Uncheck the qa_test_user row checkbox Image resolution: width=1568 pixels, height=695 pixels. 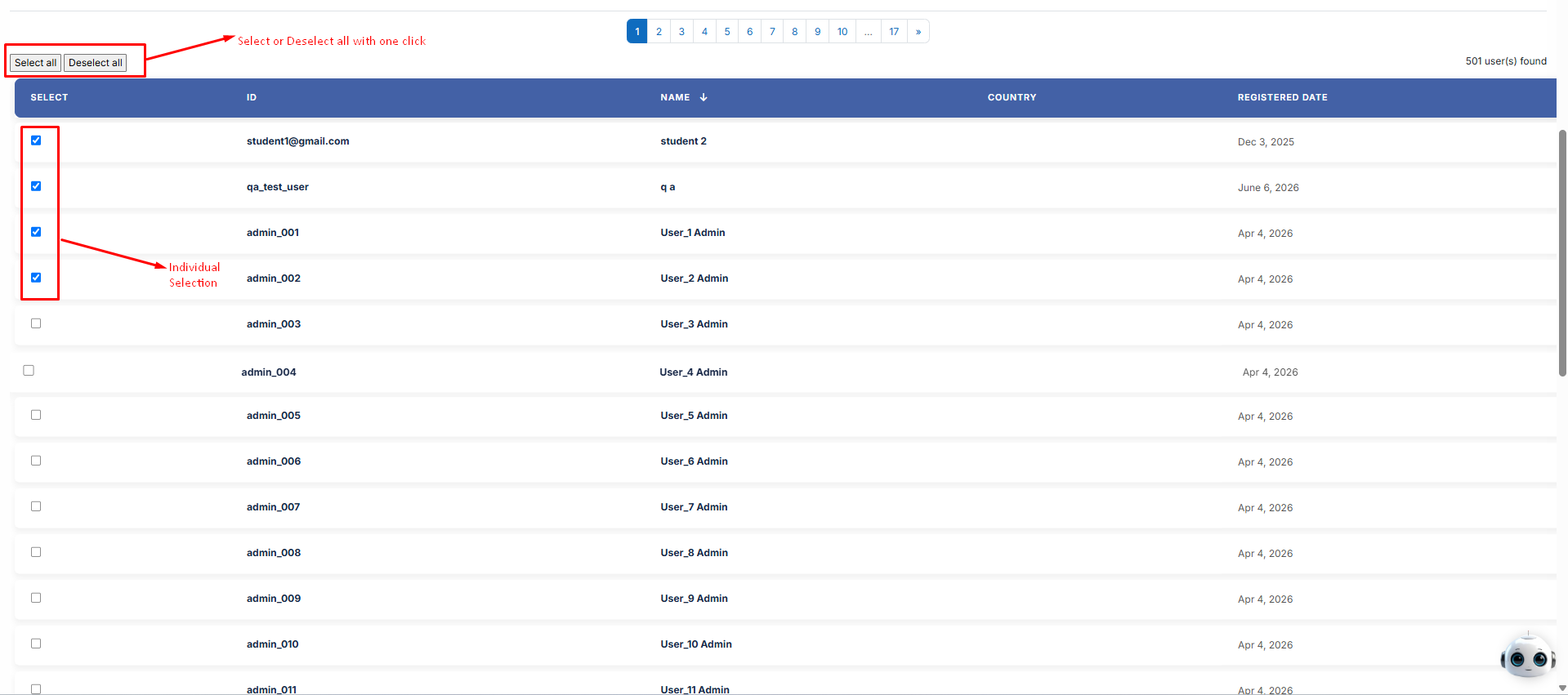pyautogui.click(x=36, y=186)
